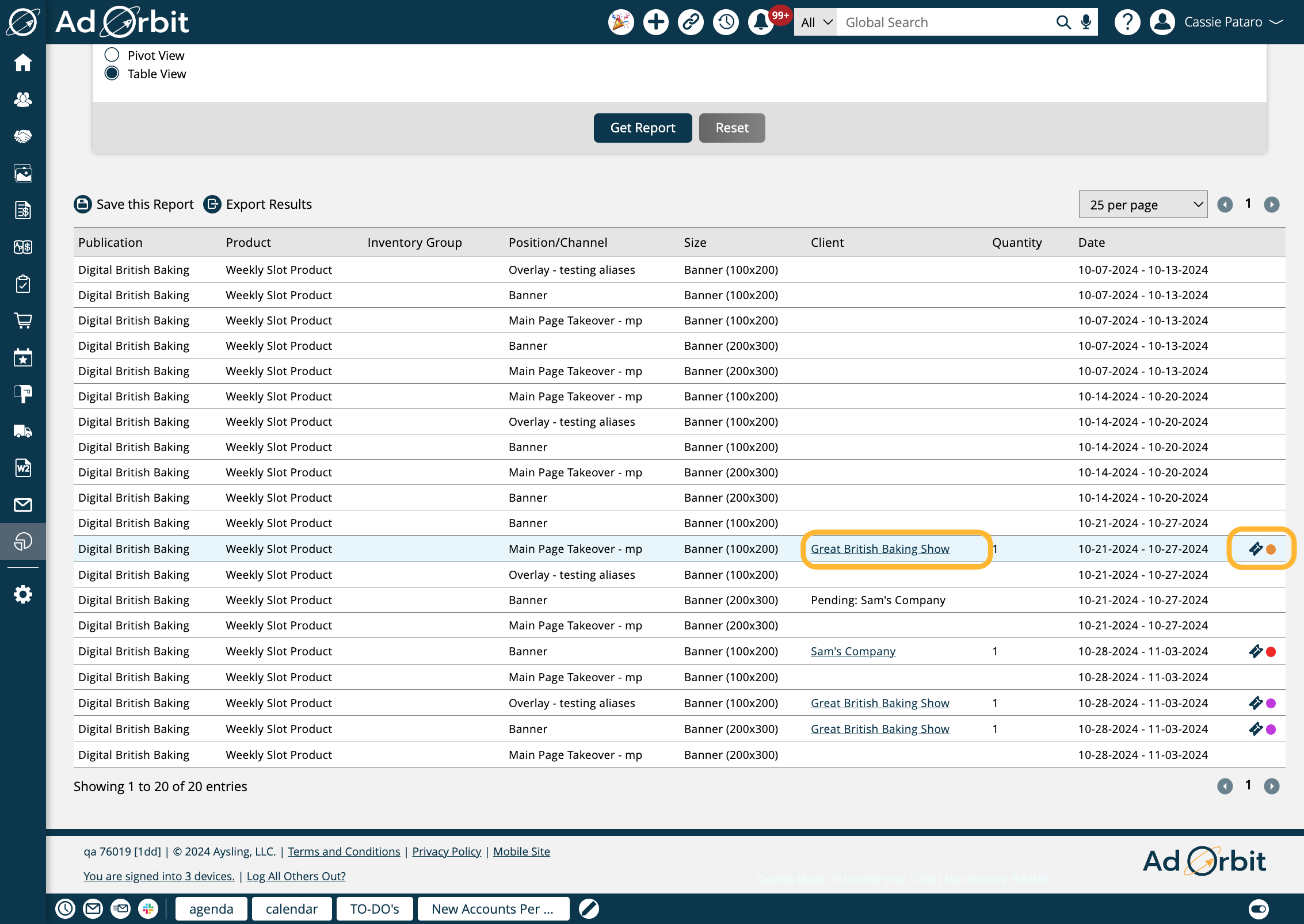Click the Slack icon in bottom bar
The image size is (1304, 924).
148,909
